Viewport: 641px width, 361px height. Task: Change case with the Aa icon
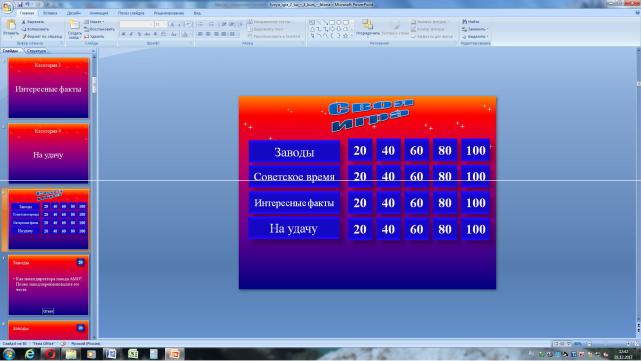(174, 34)
